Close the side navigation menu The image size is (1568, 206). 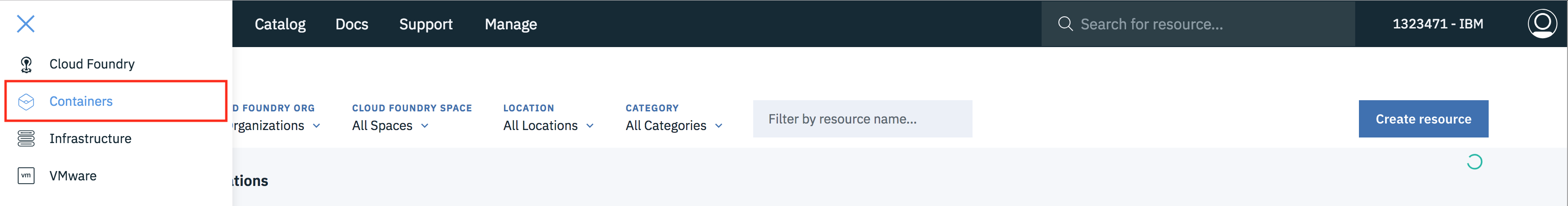(x=26, y=24)
